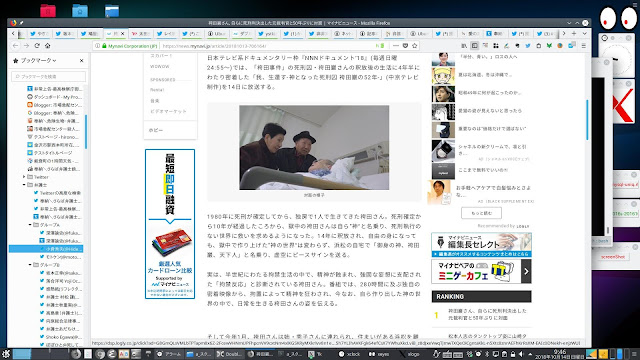Open the ダッシュボード bookmark
The height and width of the screenshot is (360, 640).
click(x=55, y=97)
